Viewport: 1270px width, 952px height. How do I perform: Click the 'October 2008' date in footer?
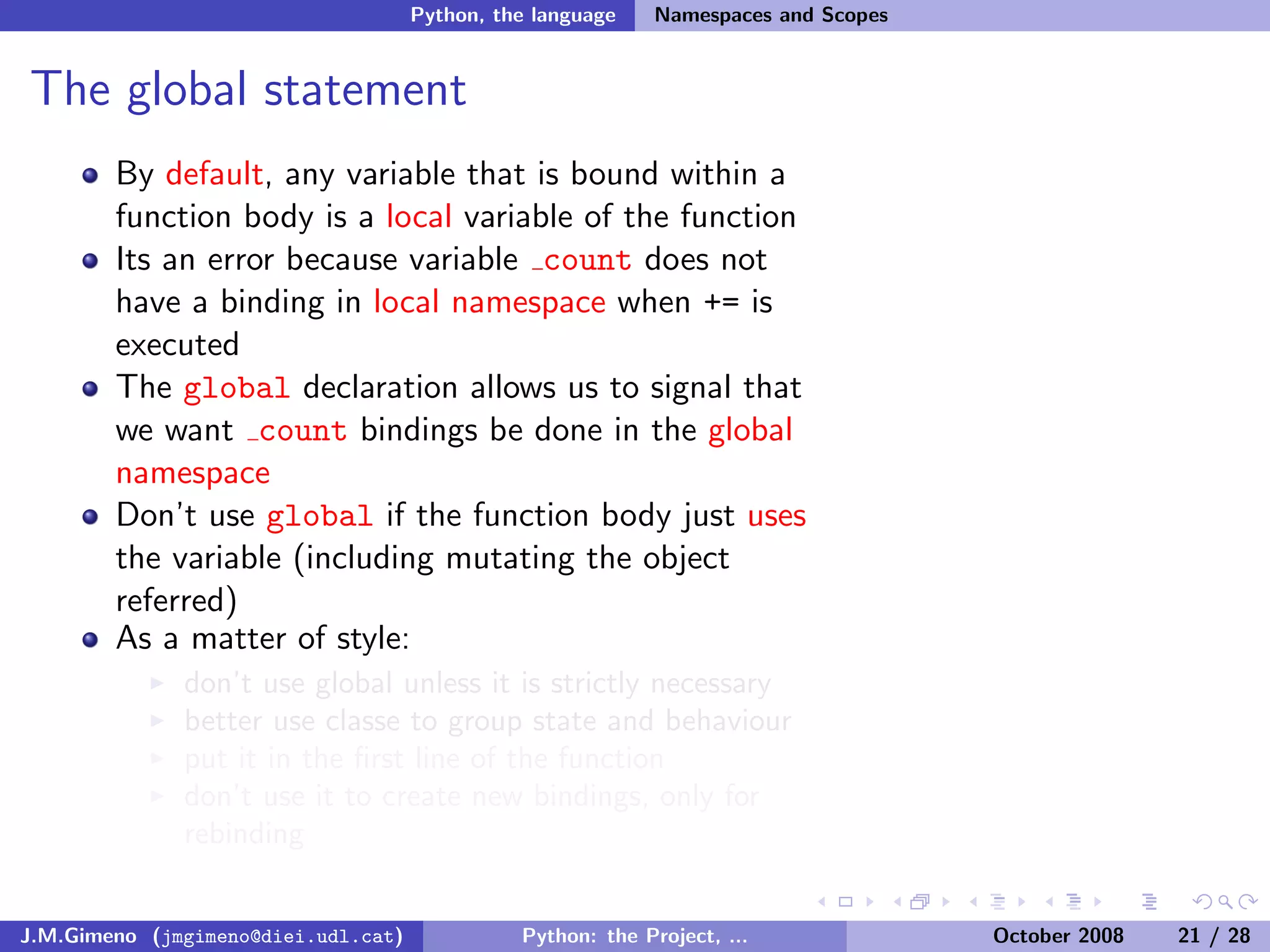click(1058, 936)
